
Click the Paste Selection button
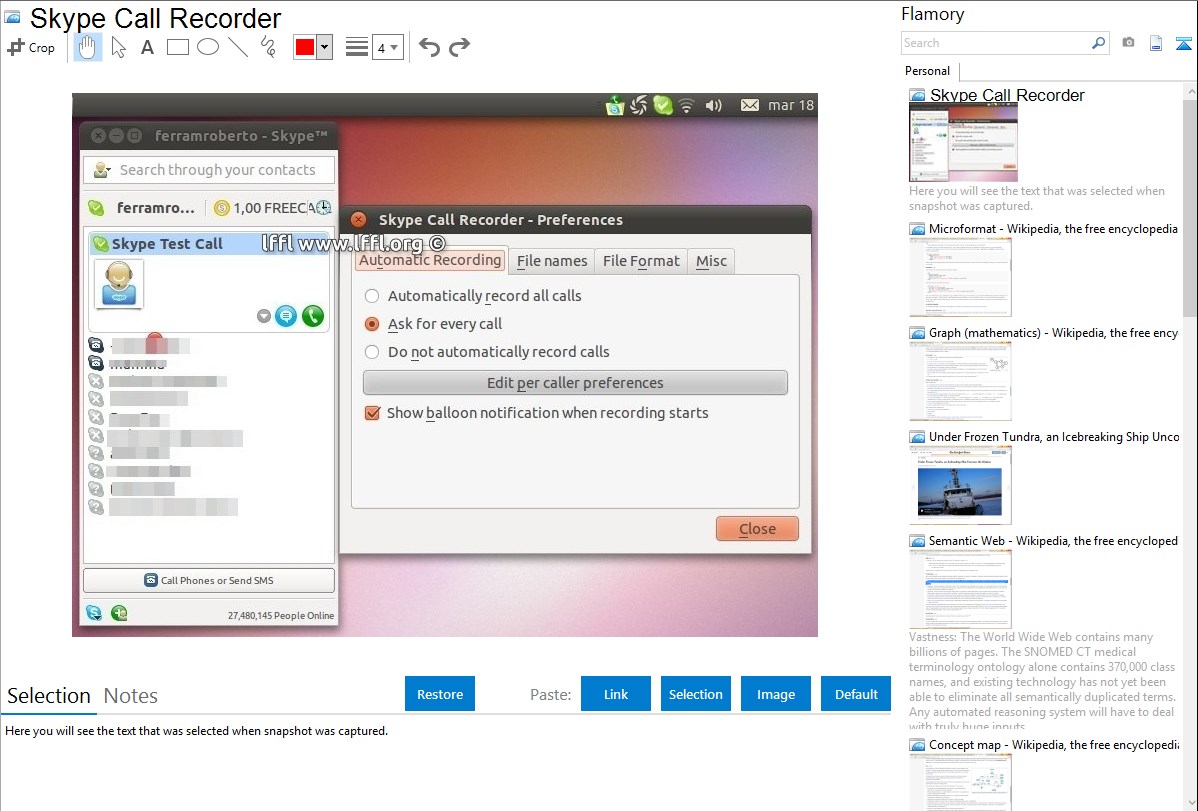click(695, 694)
